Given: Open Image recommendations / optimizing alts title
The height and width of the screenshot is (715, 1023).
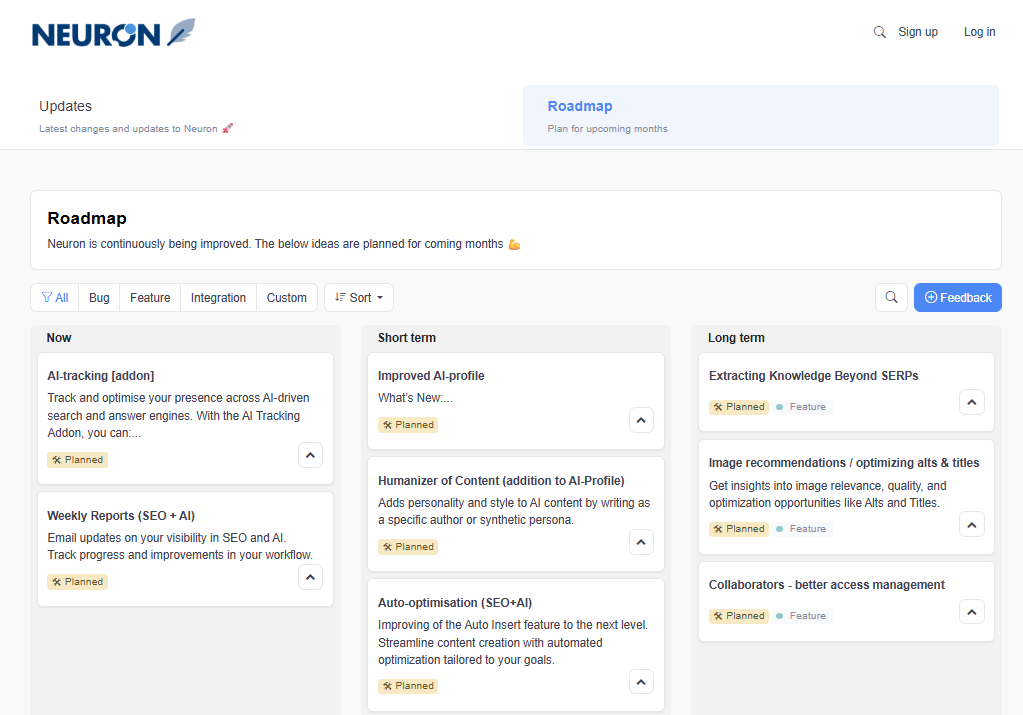Looking at the screenshot, I should pyautogui.click(x=844, y=463).
